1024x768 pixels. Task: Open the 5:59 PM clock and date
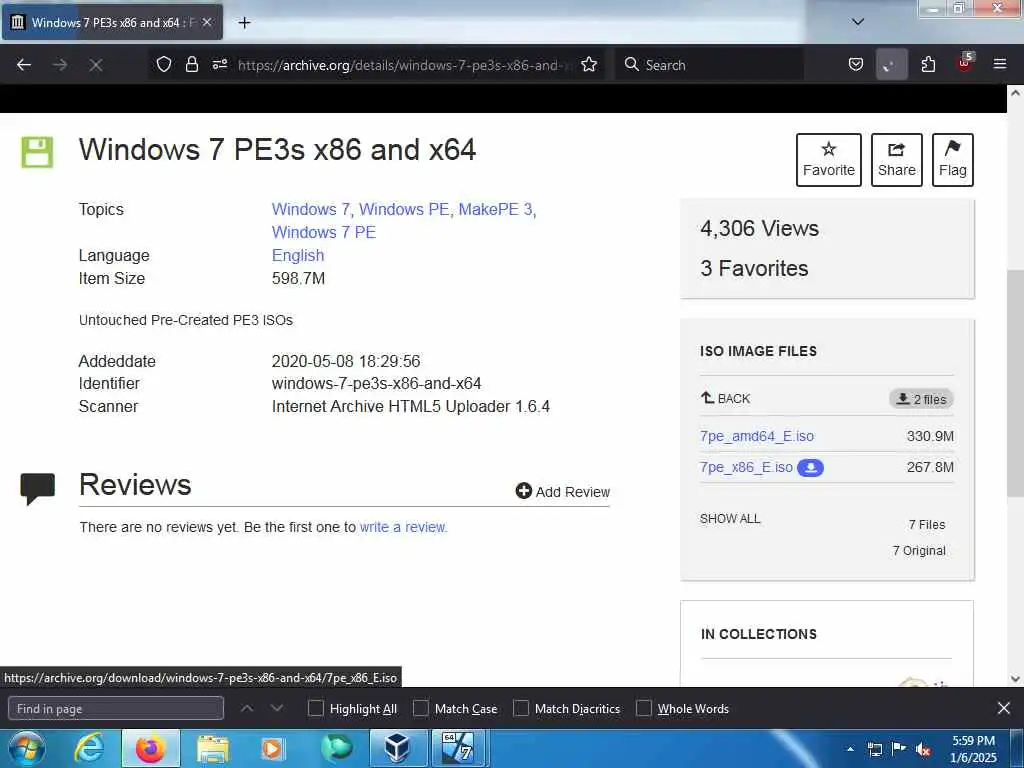(973, 749)
